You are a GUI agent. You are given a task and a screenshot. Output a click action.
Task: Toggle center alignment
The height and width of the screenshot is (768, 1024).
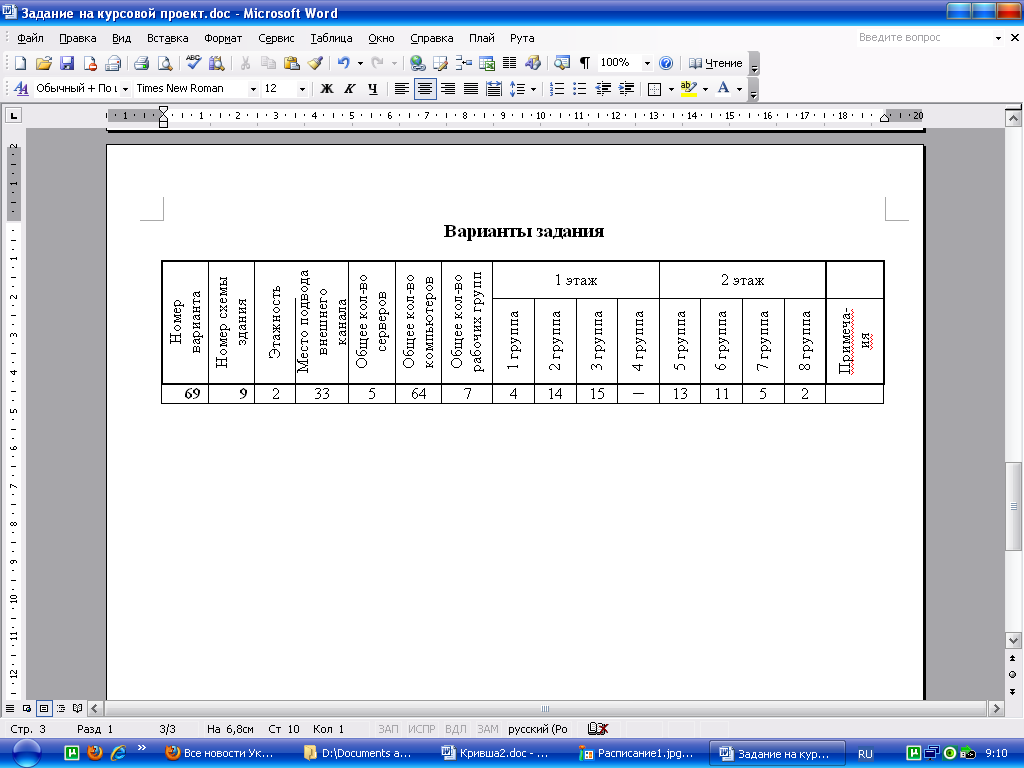pyautogui.click(x=425, y=89)
